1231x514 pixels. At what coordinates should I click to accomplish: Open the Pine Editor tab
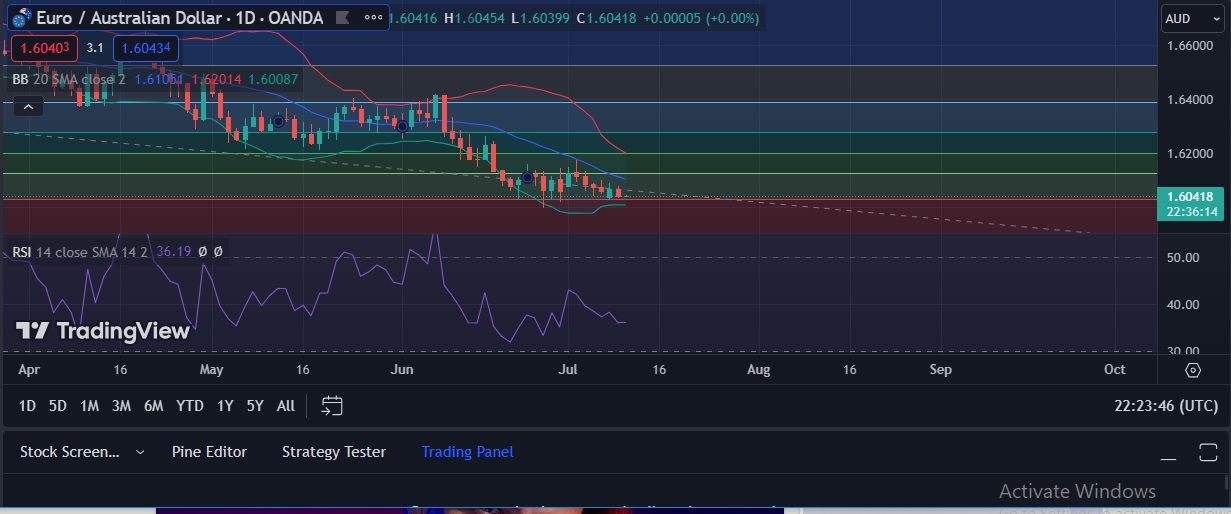click(x=209, y=452)
